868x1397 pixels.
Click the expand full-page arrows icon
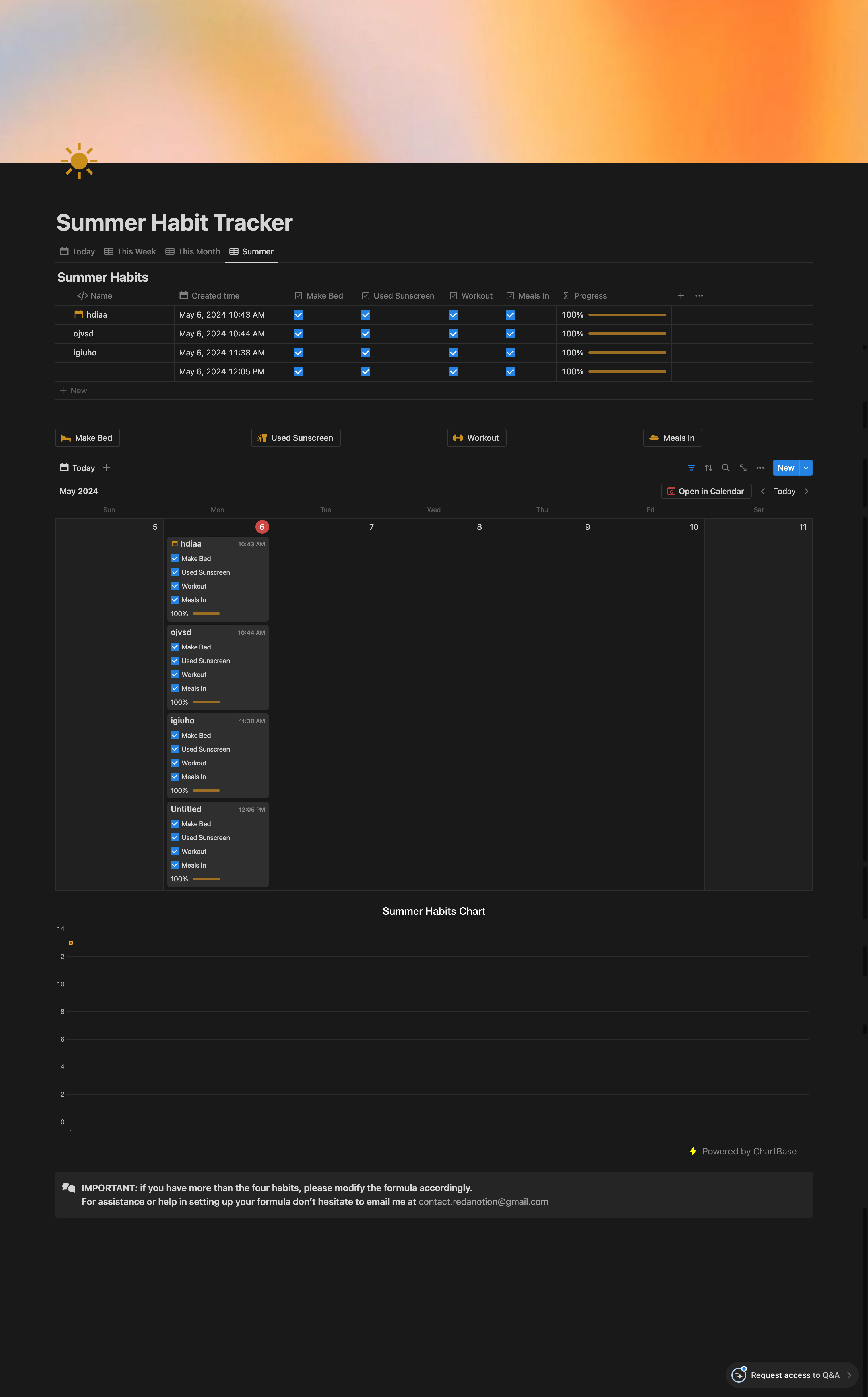pos(743,468)
